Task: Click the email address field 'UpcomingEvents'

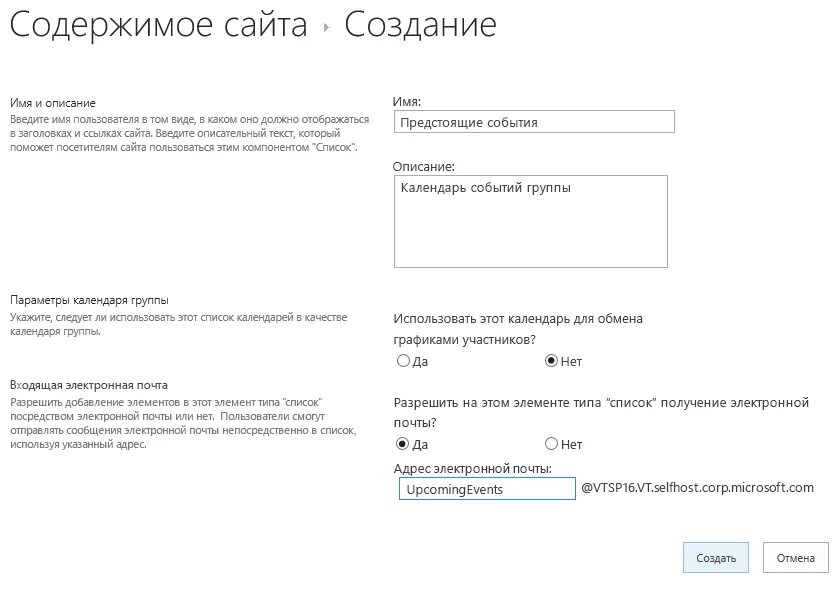Action: pyautogui.click(x=487, y=489)
